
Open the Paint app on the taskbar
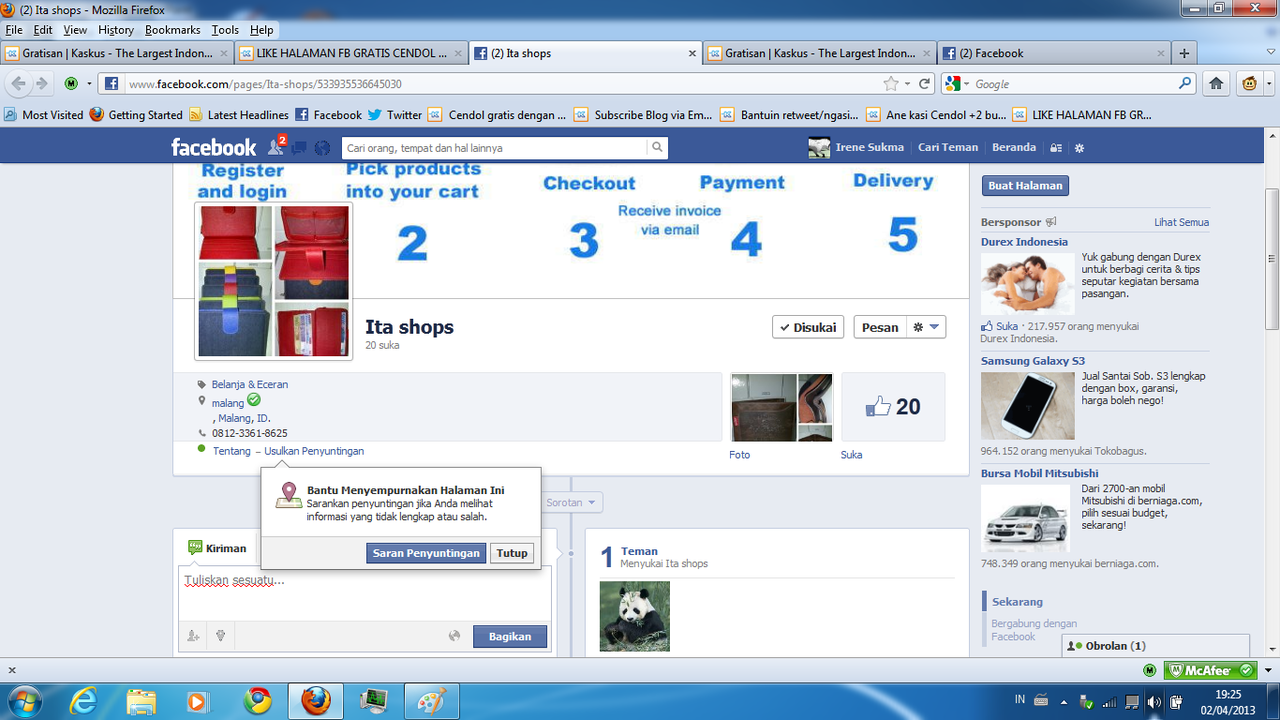click(432, 700)
